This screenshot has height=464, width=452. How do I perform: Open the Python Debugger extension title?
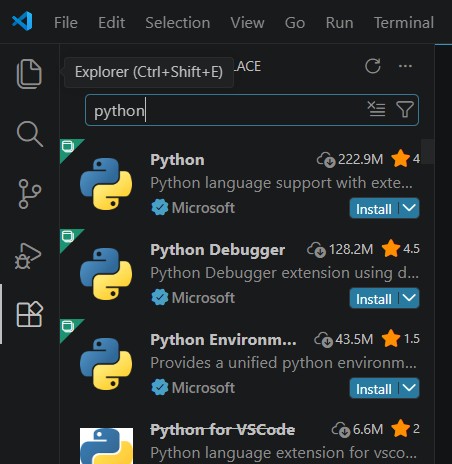217,250
